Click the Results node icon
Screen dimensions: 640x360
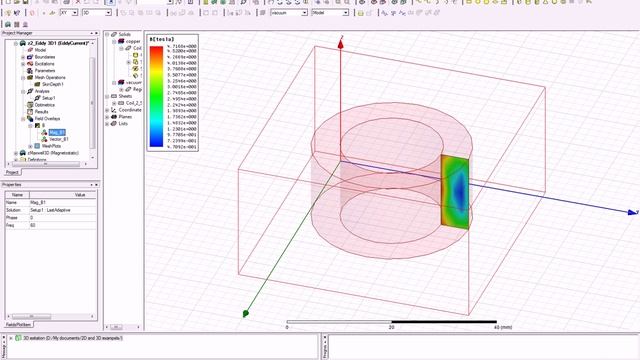pyautogui.click(x=30, y=111)
